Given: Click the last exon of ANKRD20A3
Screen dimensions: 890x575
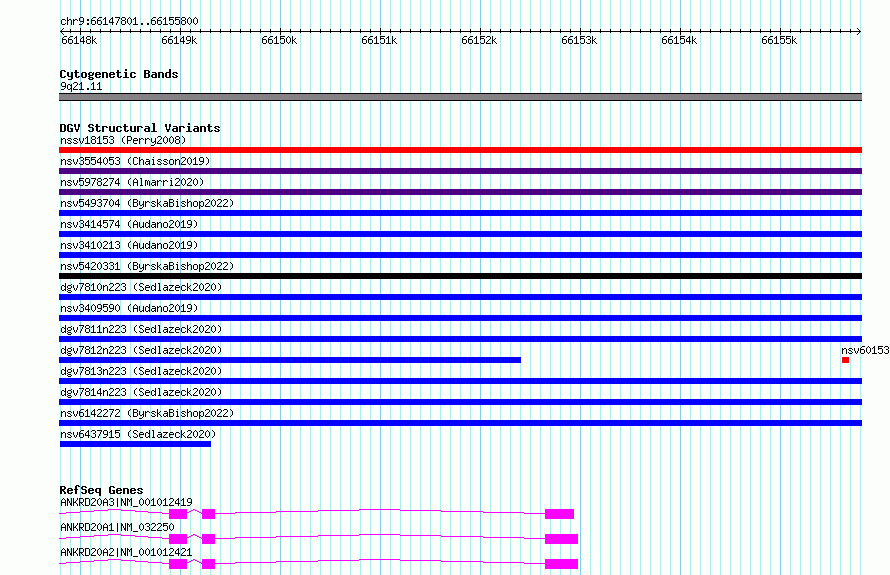Looking at the screenshot, I should click(559, 514).
